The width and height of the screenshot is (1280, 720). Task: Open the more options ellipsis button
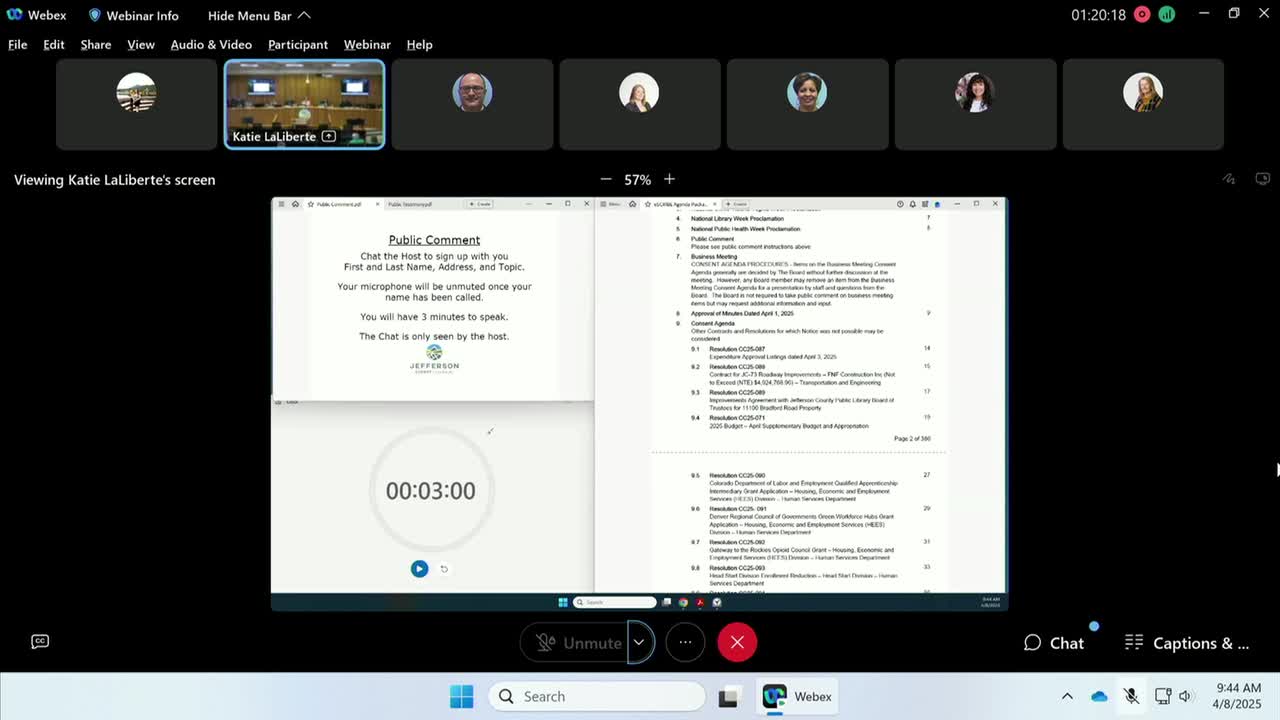(685, 643)
